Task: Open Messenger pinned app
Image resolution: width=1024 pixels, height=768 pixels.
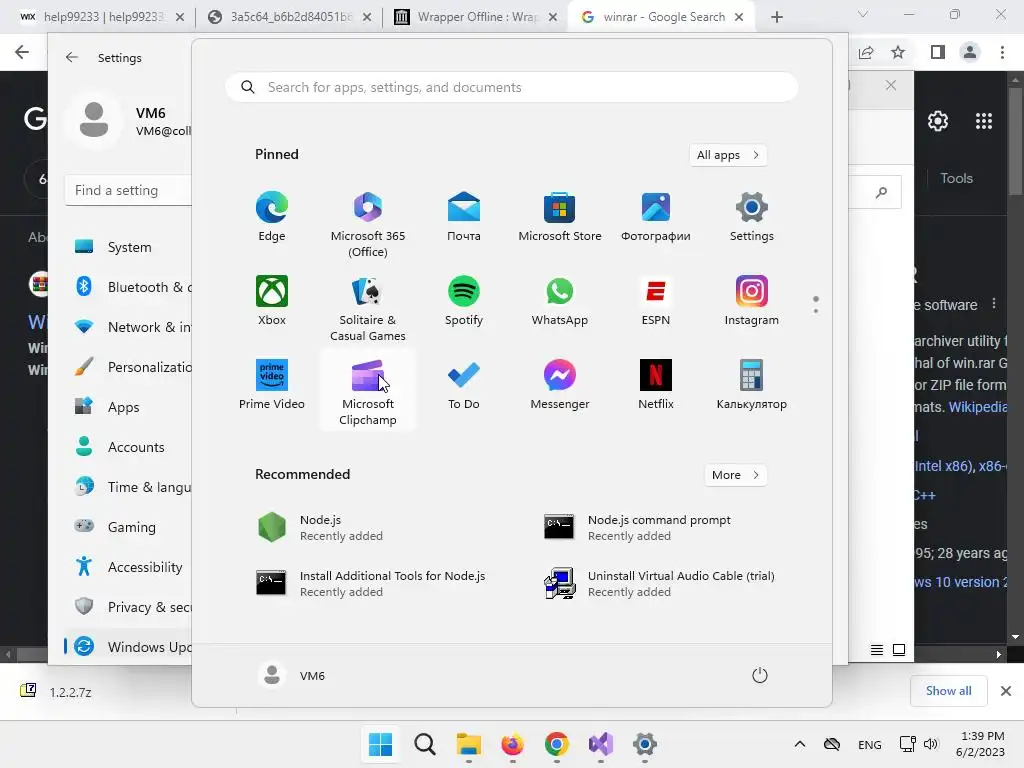Action: click(x=560, y=385)
